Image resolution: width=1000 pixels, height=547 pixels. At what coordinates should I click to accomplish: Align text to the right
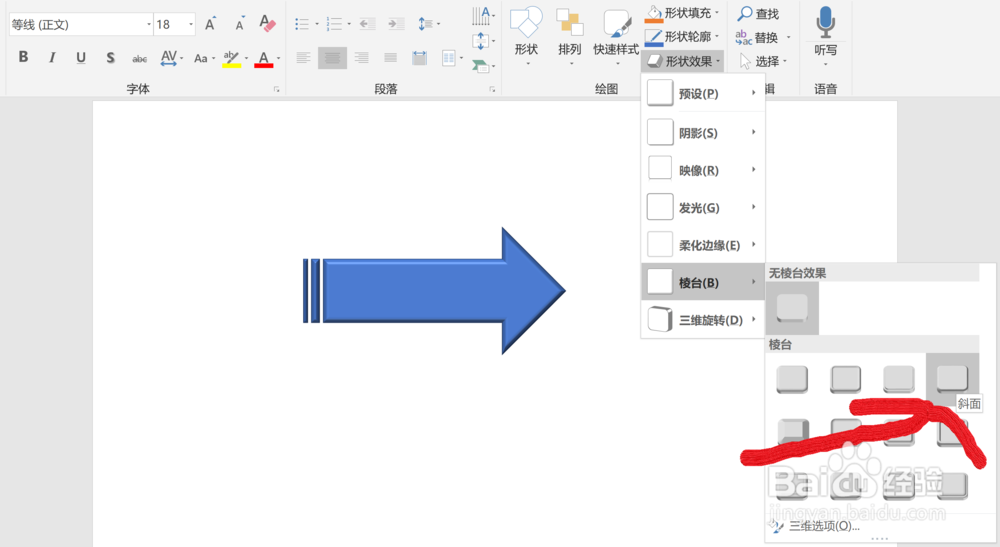click(362, 58)
